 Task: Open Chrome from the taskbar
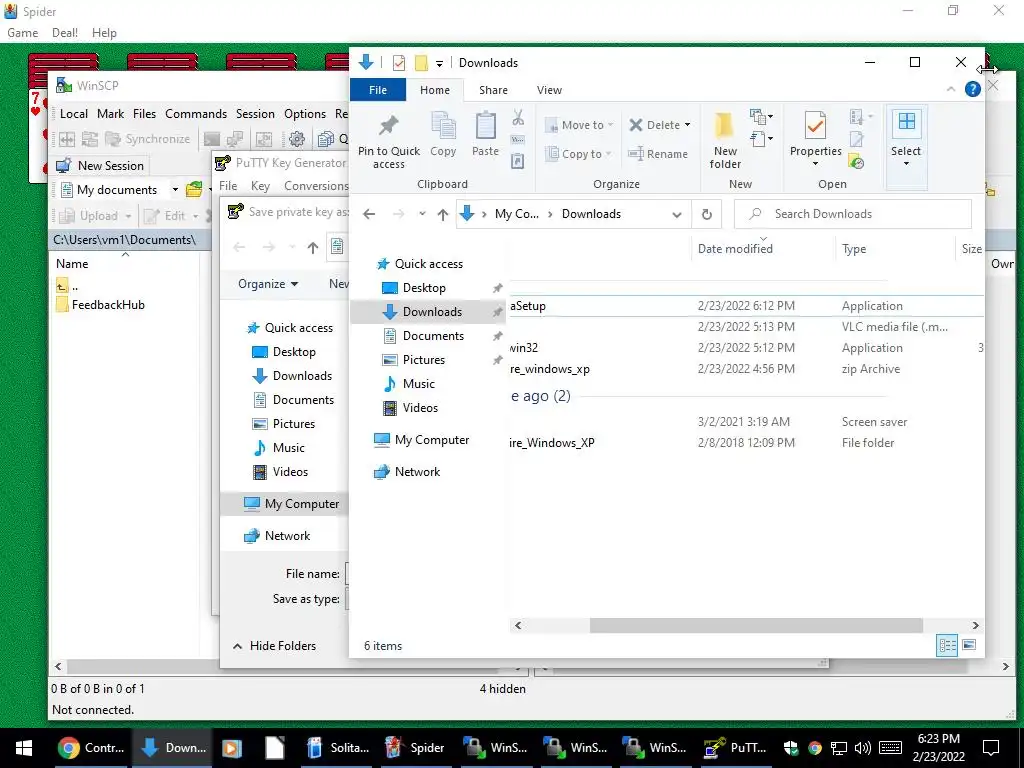pos(91,748)
